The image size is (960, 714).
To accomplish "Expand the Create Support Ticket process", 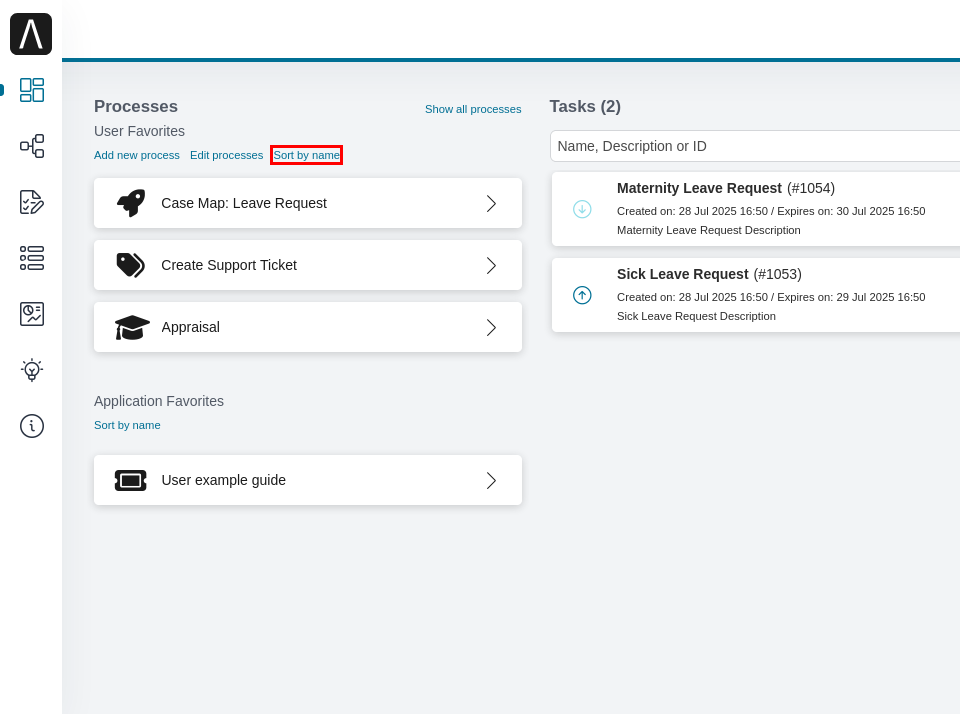I will [x=491, y=265].
